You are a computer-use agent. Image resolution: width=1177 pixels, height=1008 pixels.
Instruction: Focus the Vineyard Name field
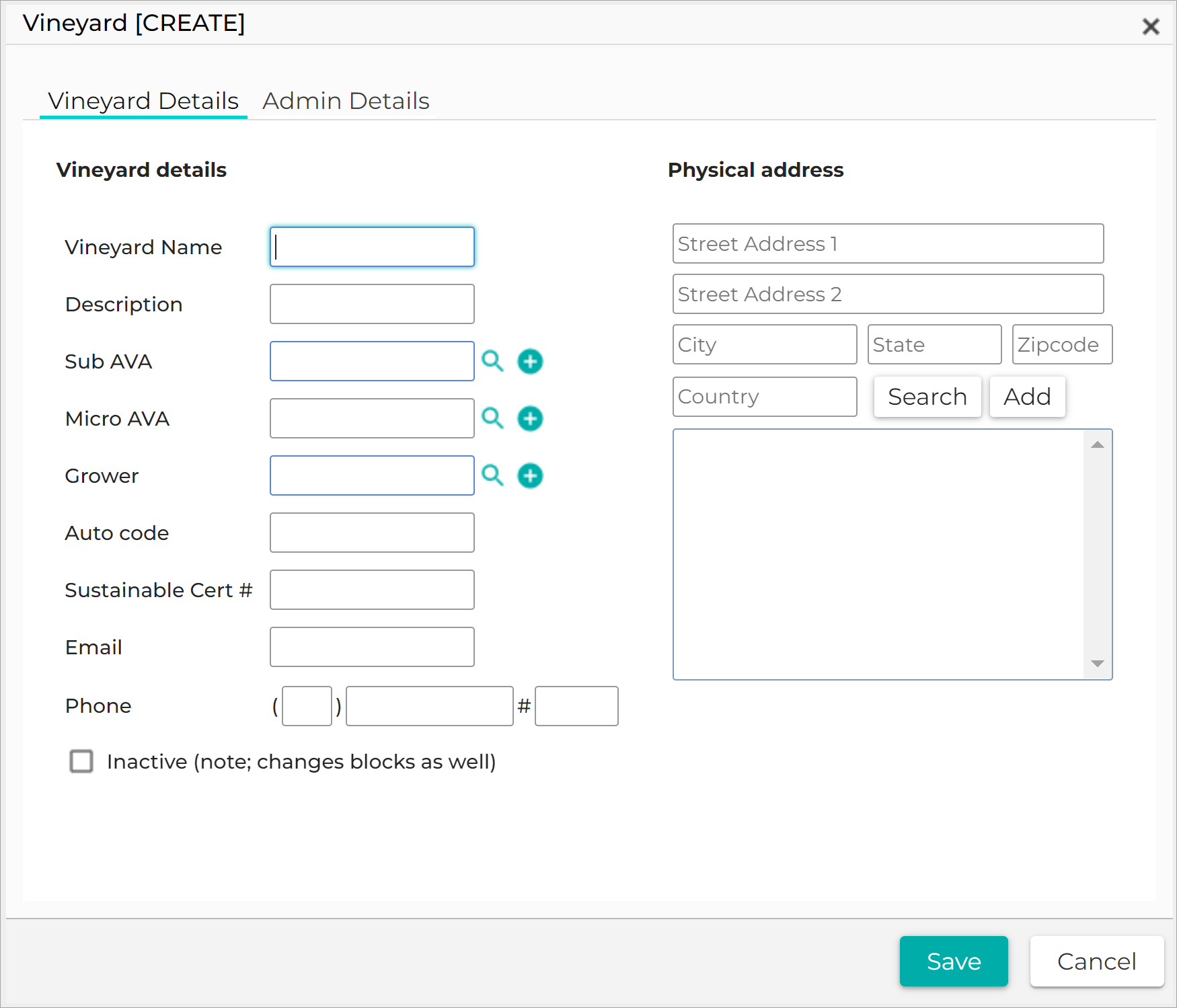point(372,247)
